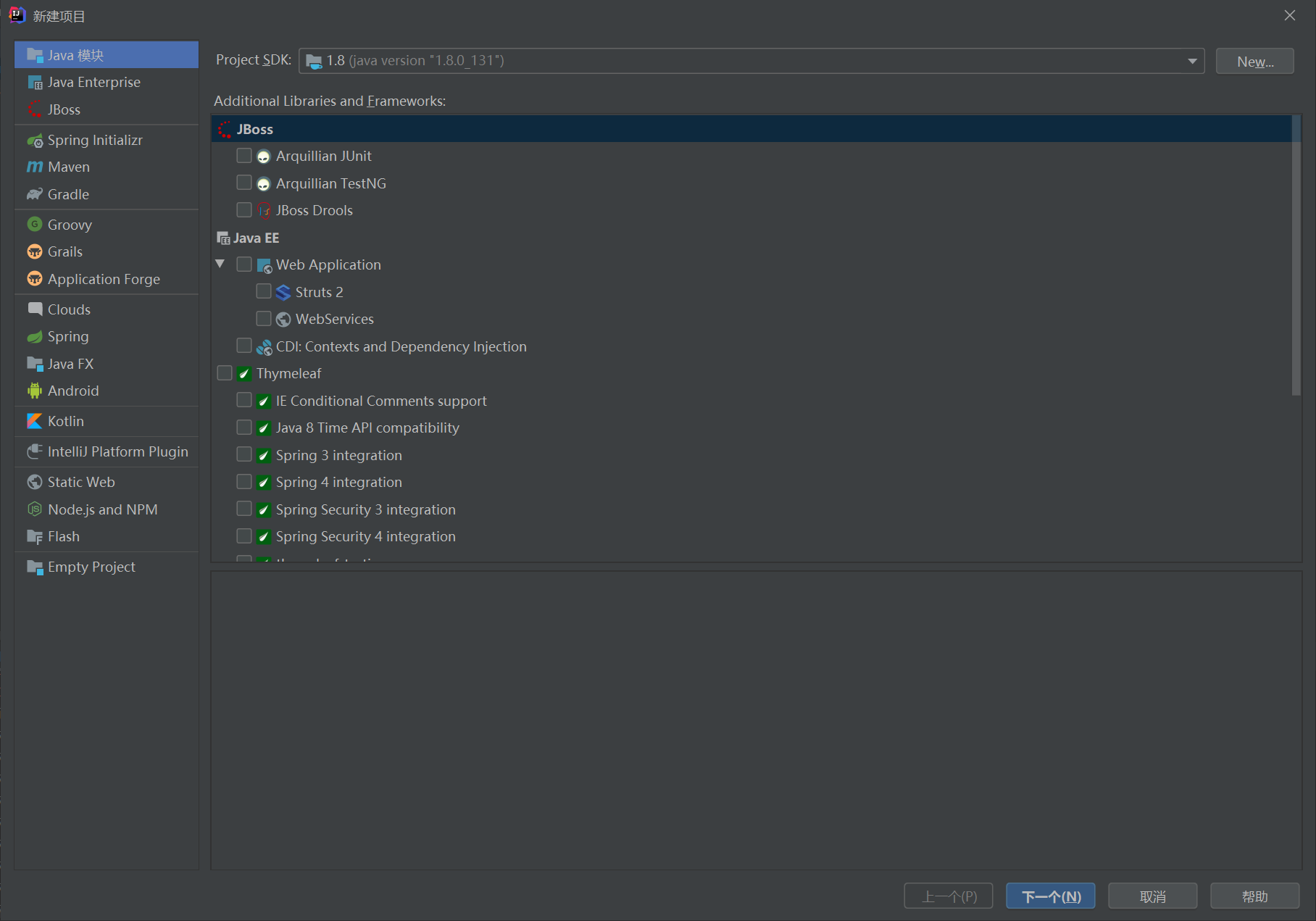Click the Arquillian TestNG alien icon
Screen dimensions: 1316x921
[264, 184]
